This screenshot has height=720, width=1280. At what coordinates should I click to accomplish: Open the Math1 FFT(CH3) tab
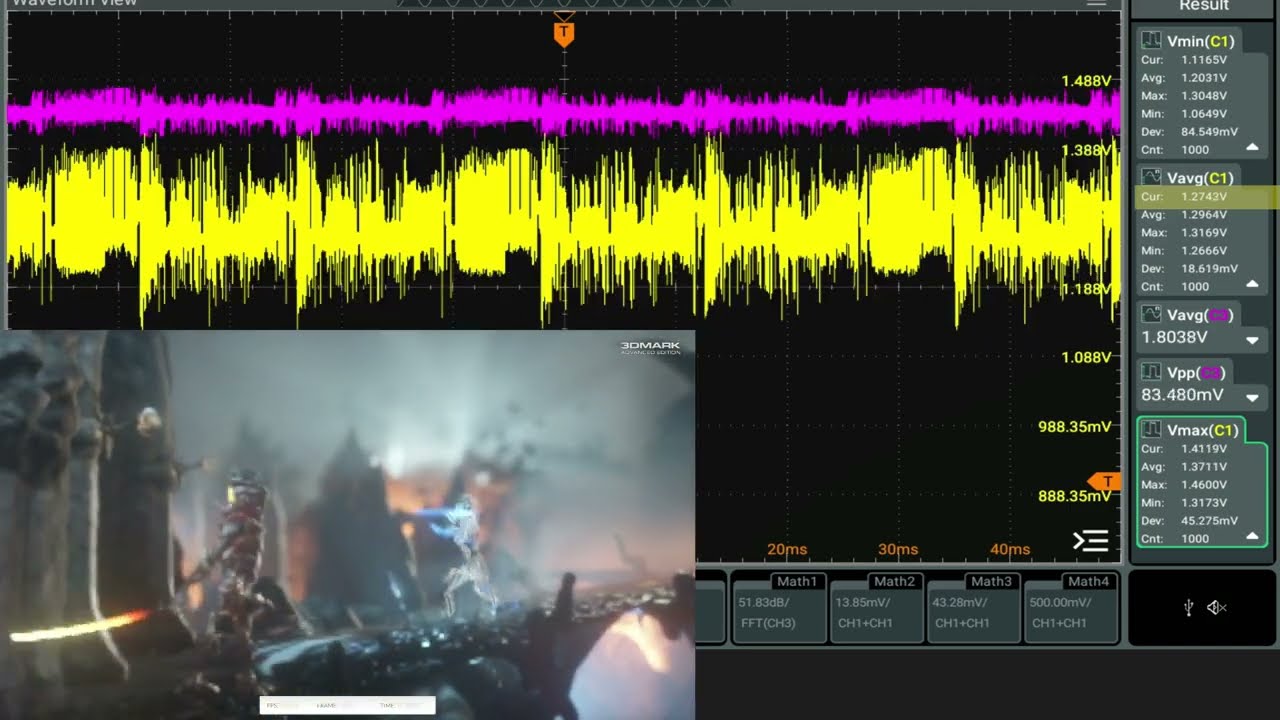(779, 607)
